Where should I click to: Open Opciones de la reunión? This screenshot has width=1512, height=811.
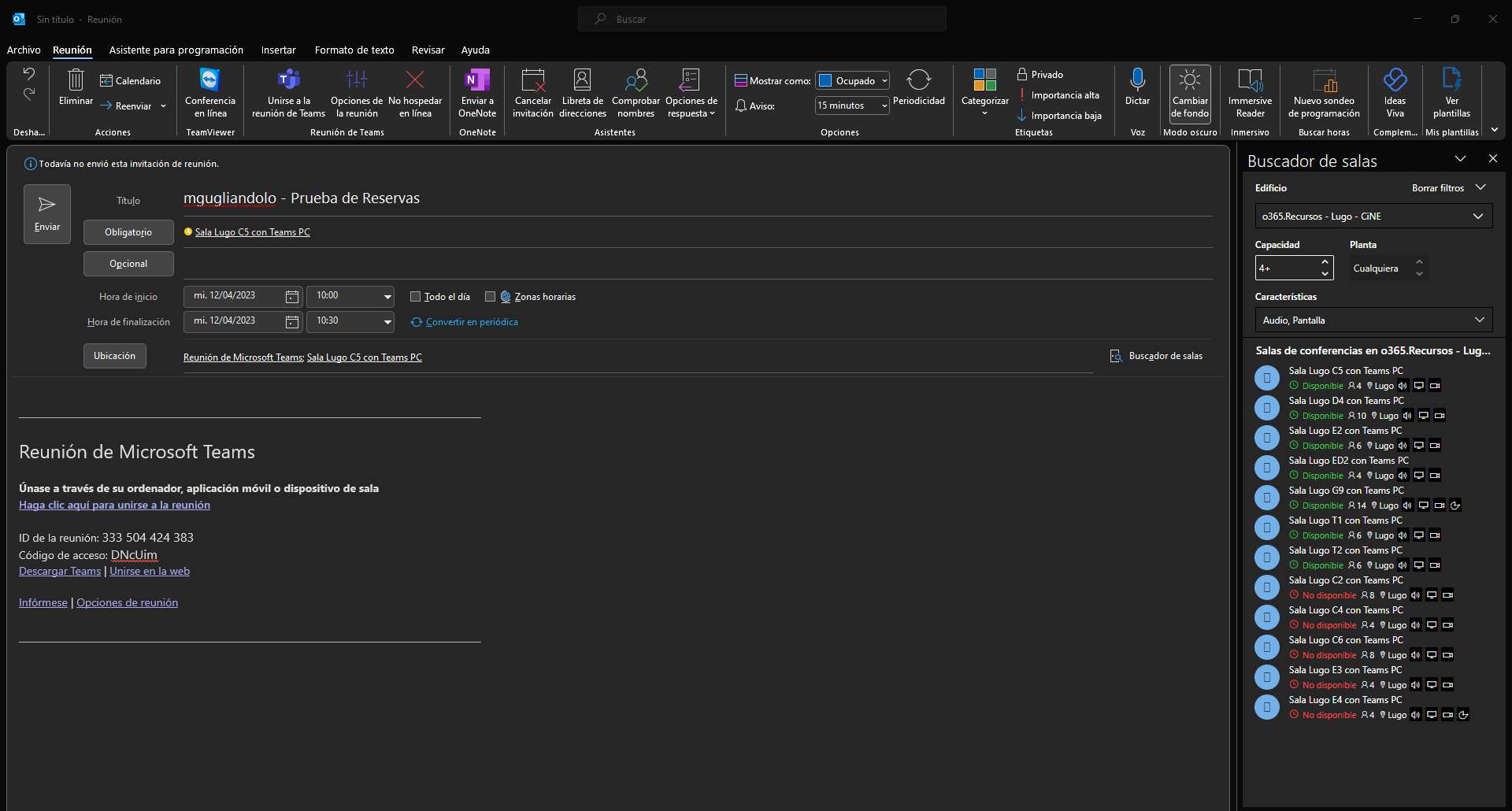point(357,93)
